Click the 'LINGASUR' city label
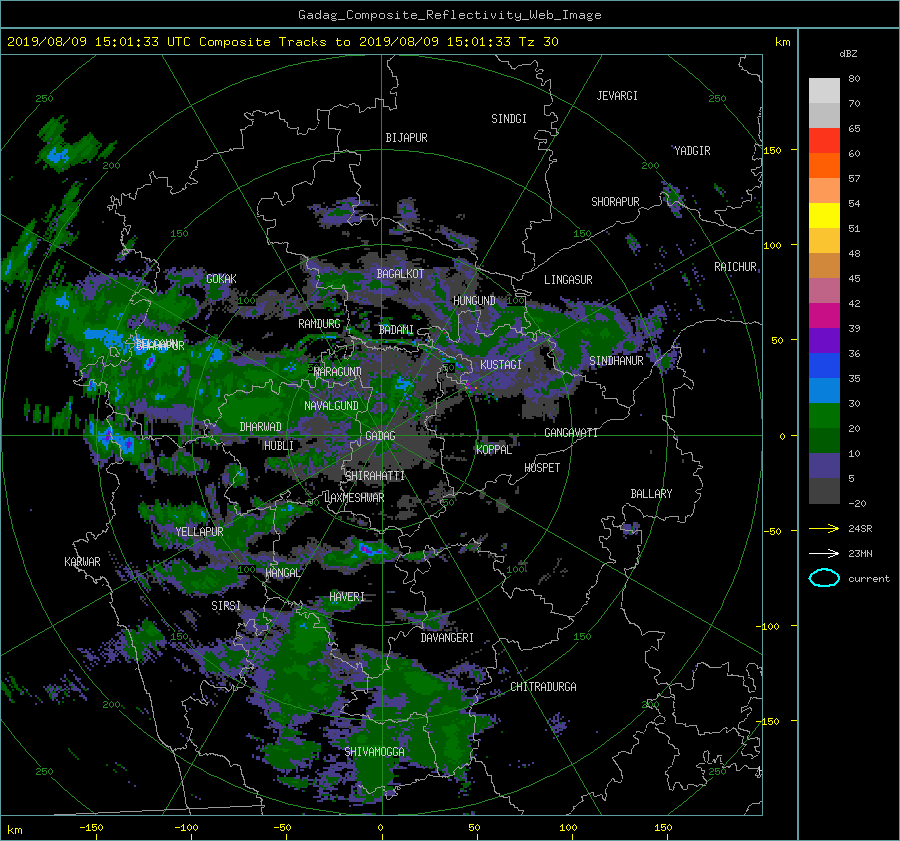900x841 pixels. coord(568,280)
